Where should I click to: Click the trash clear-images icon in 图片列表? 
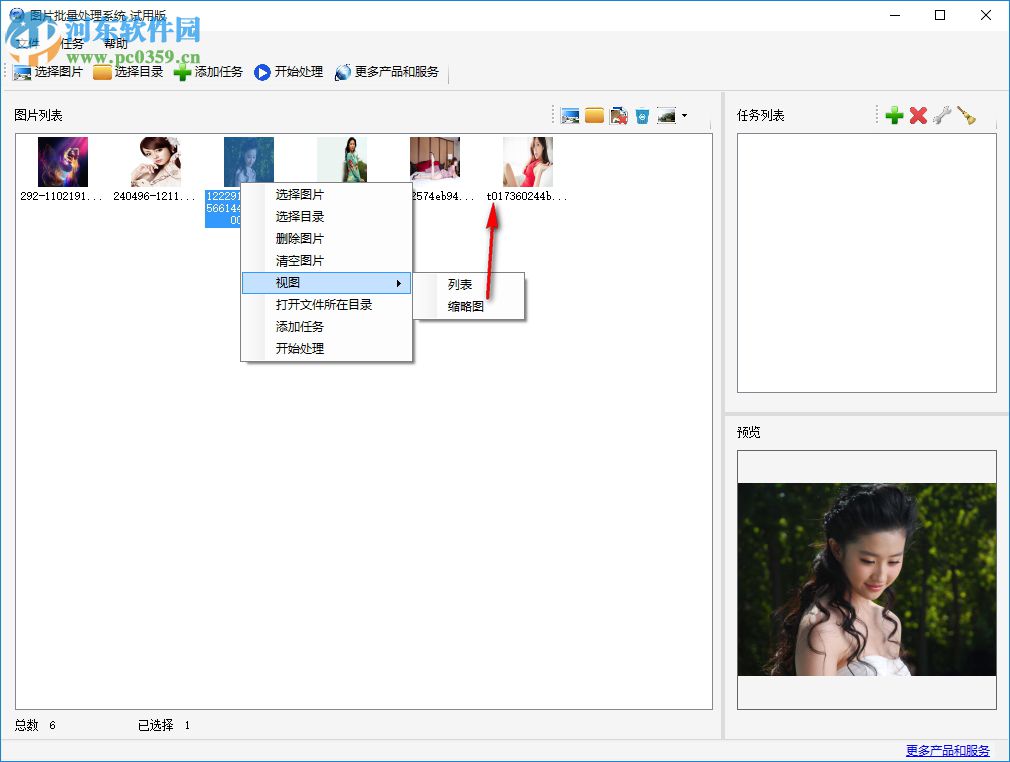click(x=644, y=115)
